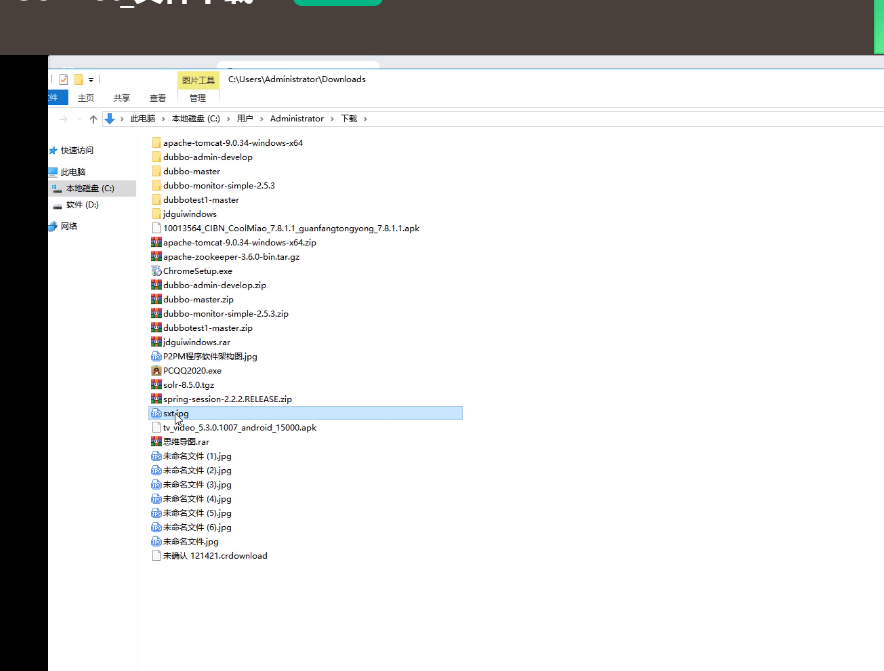Expand the chevron after 用户 in address bar
884x671 pixels.
(262, 119)
